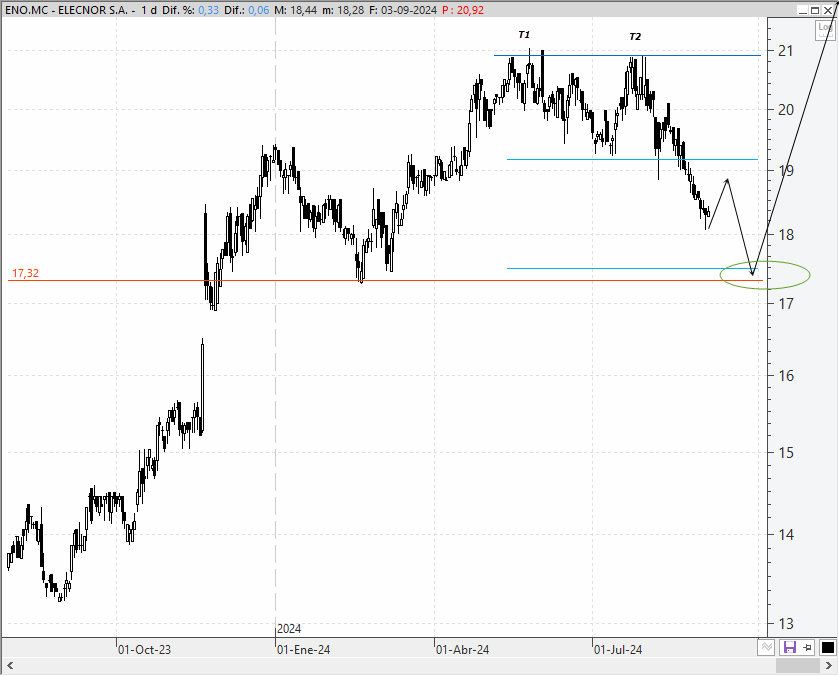
Task: Click the double-chevron collapse button below the chart
Action: click(x=766, y=647)
